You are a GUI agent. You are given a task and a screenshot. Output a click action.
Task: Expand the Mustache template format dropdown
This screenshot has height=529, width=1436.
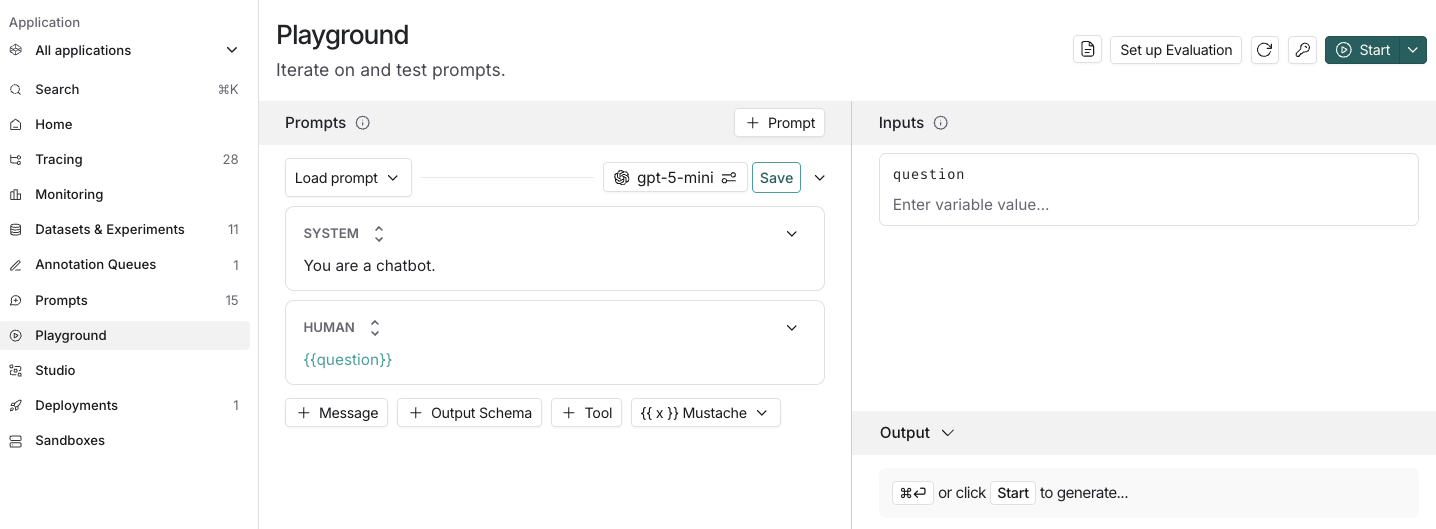[x=705, y=413]
